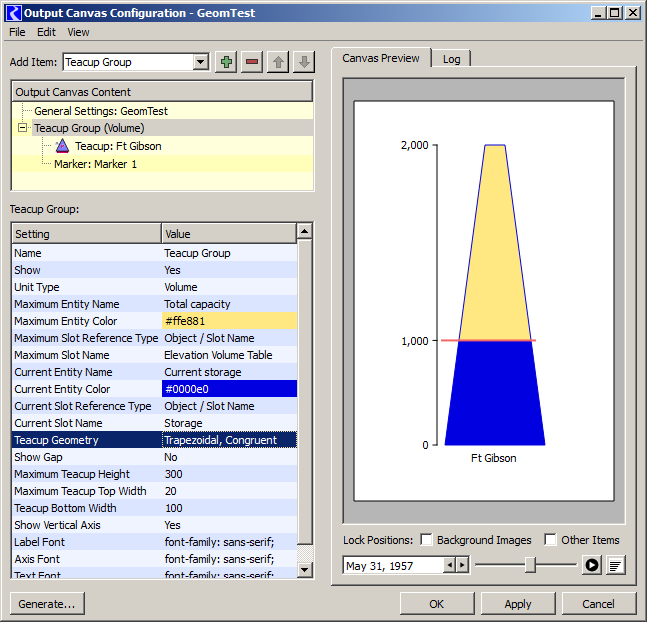The height and width of the screenshot is (622, 647).
Task: Click the May 31, 1957 date field
Action: pos(394,565)
